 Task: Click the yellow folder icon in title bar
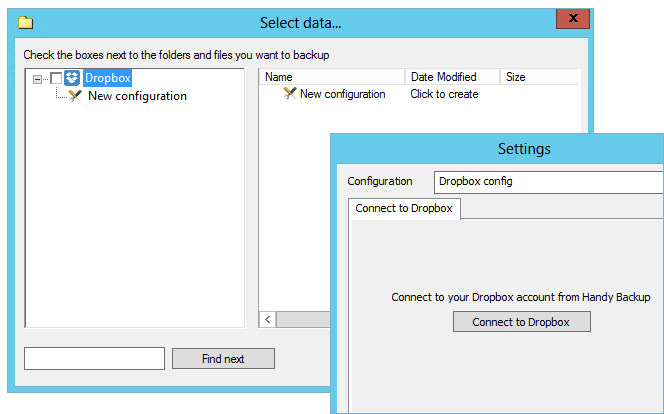click(x=26, y=23)
